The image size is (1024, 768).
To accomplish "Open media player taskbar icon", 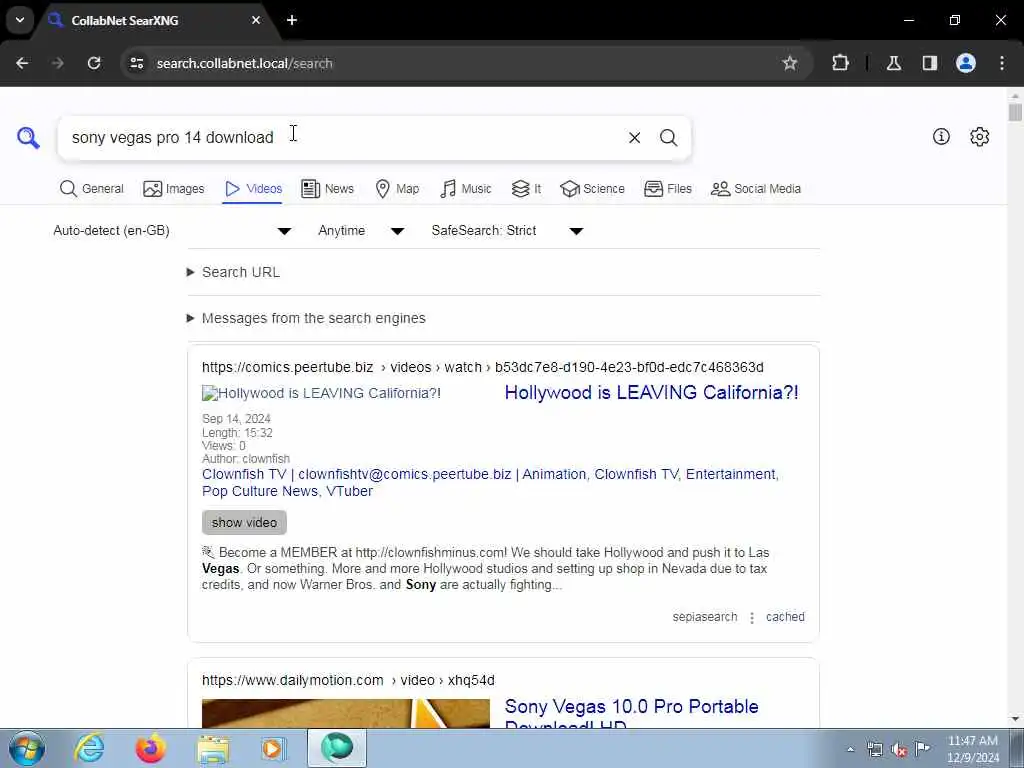I will (x=274, y=748).
